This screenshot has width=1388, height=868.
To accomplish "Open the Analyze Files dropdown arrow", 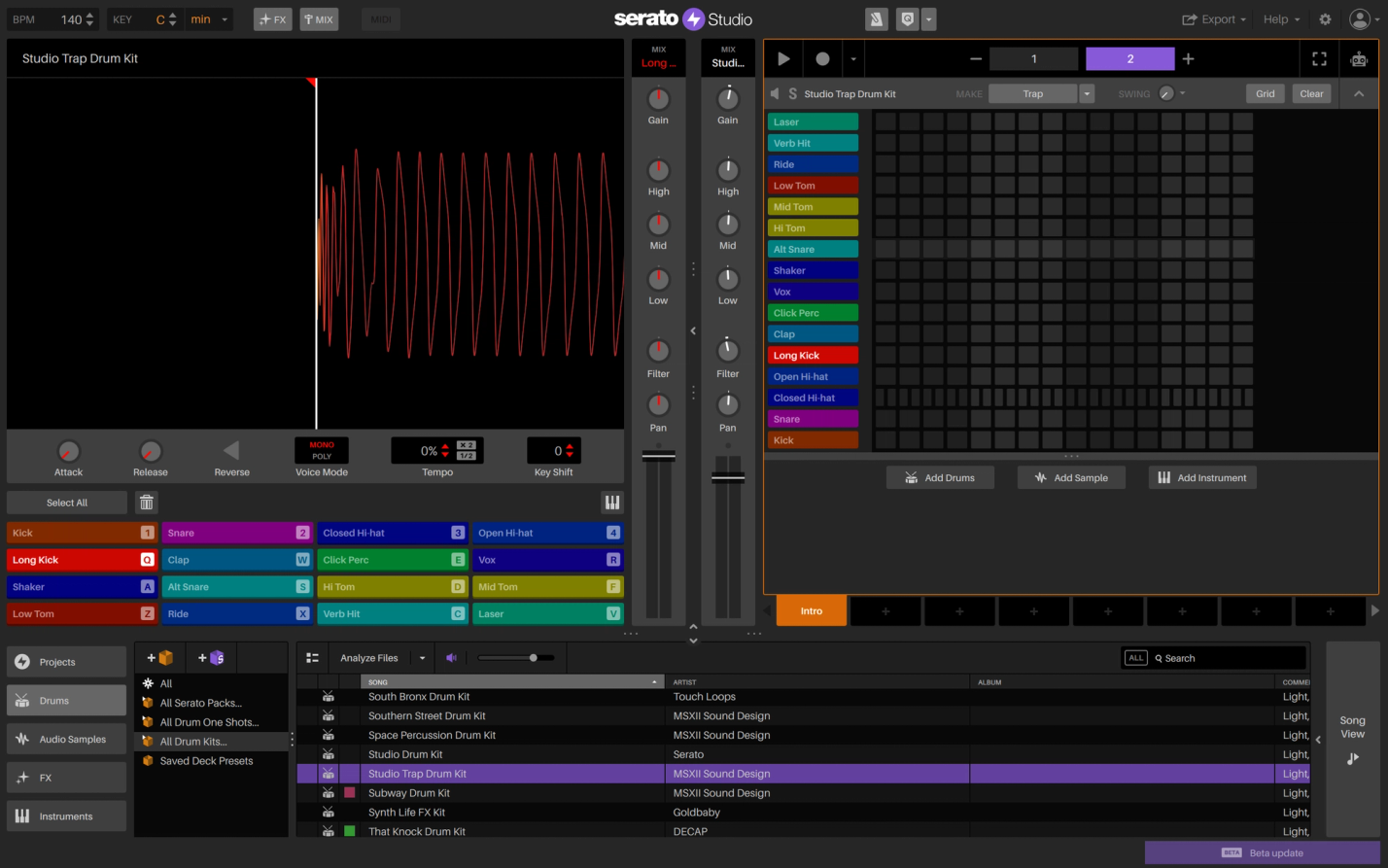I will click(422, 657).
